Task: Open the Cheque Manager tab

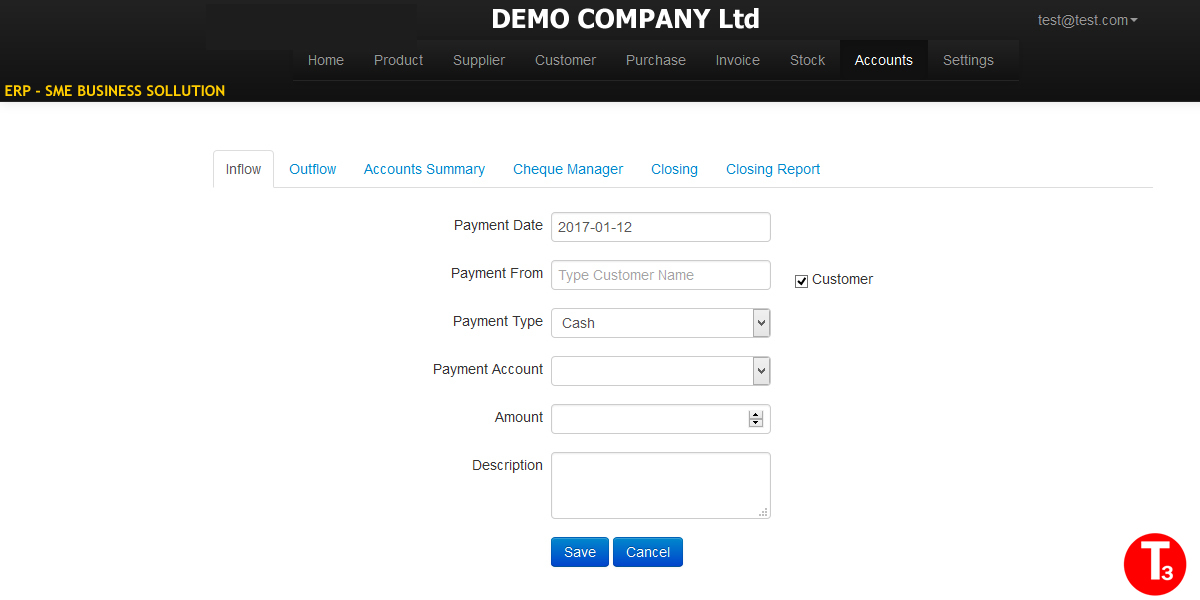Action: pyautogui.click(x=568, y=169)
